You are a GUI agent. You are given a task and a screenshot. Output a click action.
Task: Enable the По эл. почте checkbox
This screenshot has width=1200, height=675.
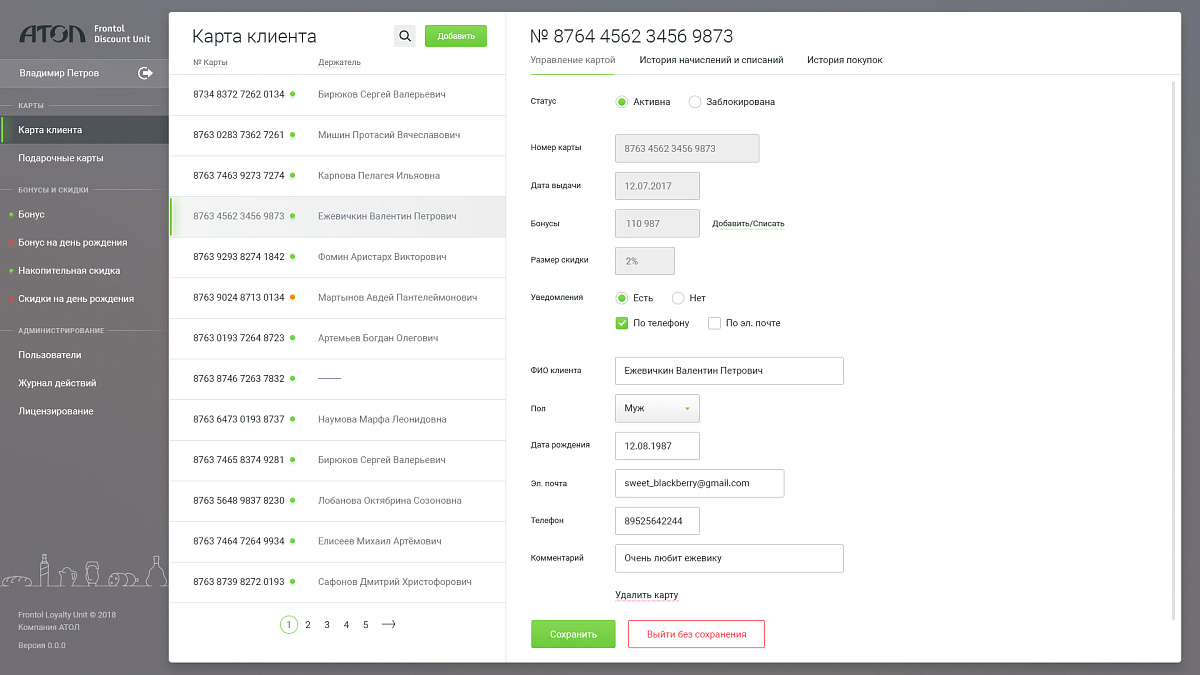click(714, 323)
